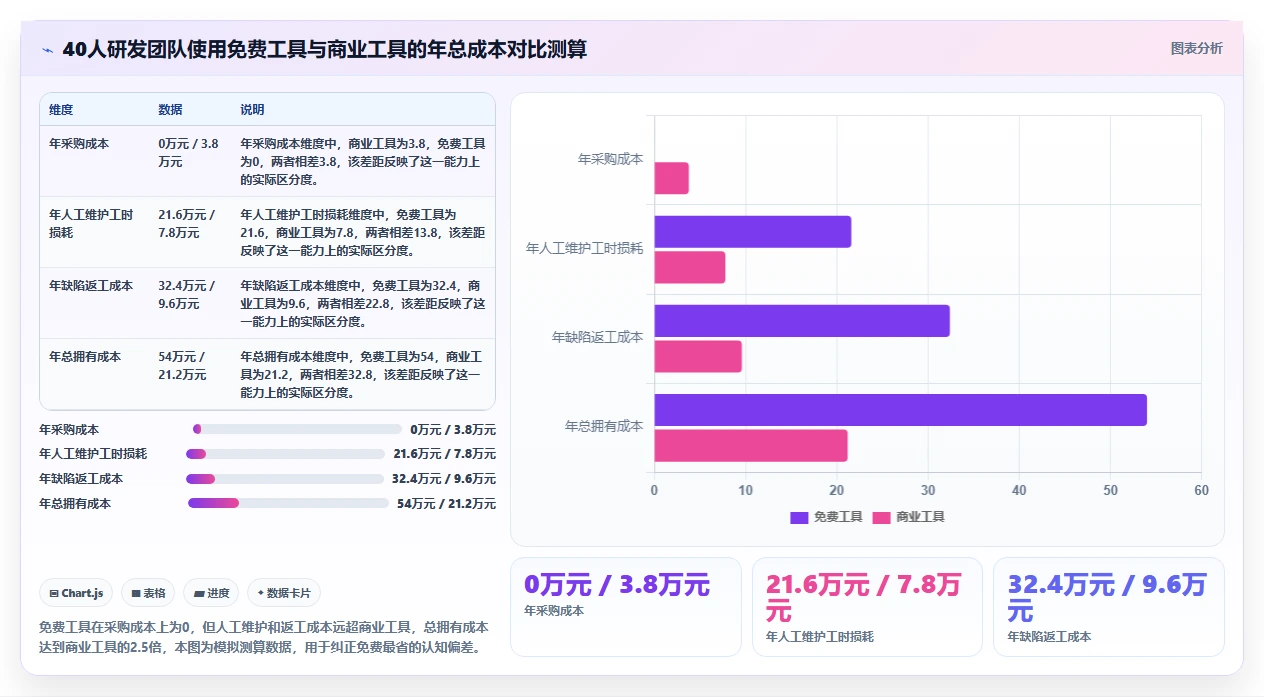Click the 年总拥有成本 explanation cell
Image resolution: width=1264 pixels, height=697 pixels.
point(363,375)
